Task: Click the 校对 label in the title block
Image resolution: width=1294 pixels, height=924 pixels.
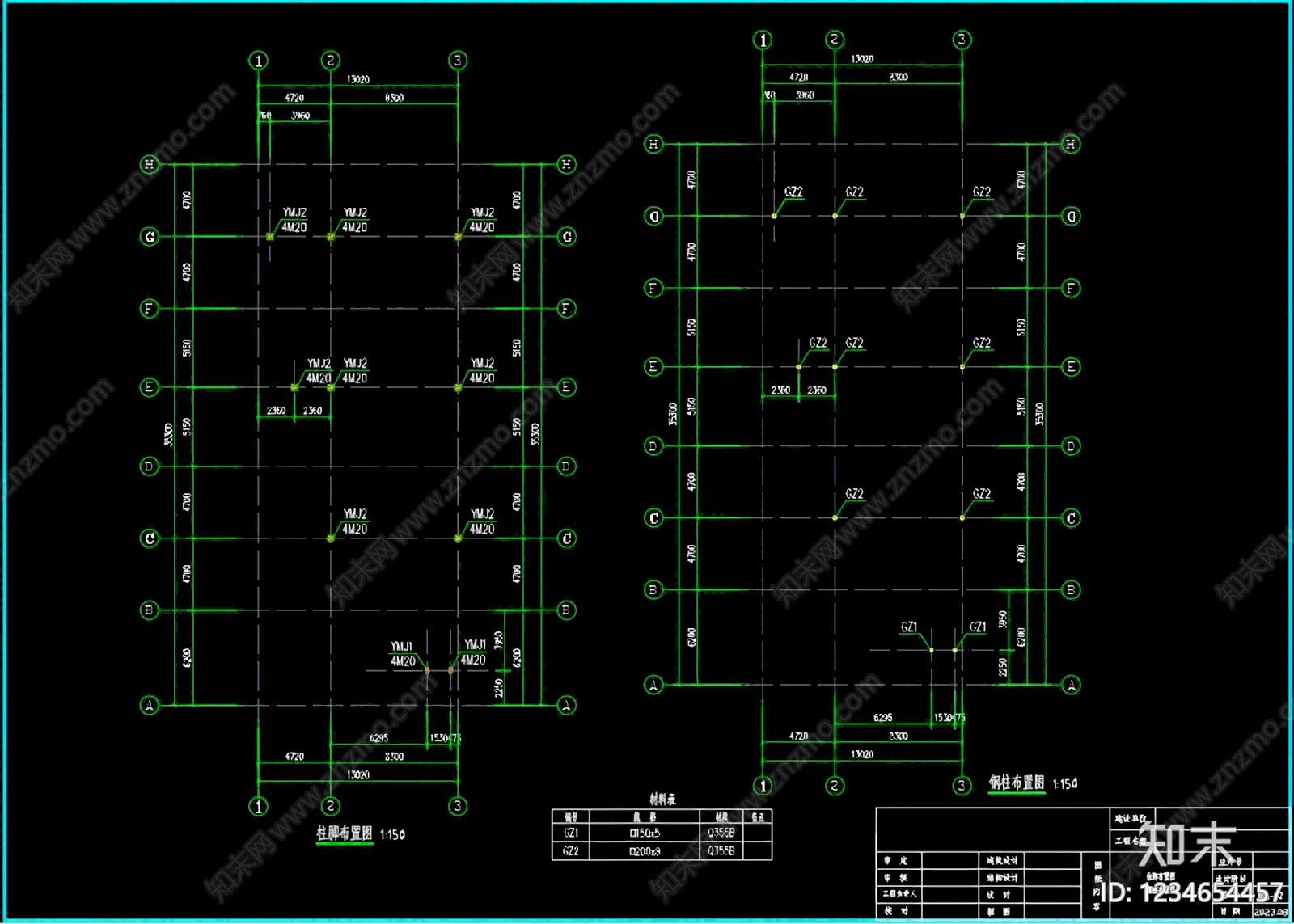Action: tap(895, 911)
